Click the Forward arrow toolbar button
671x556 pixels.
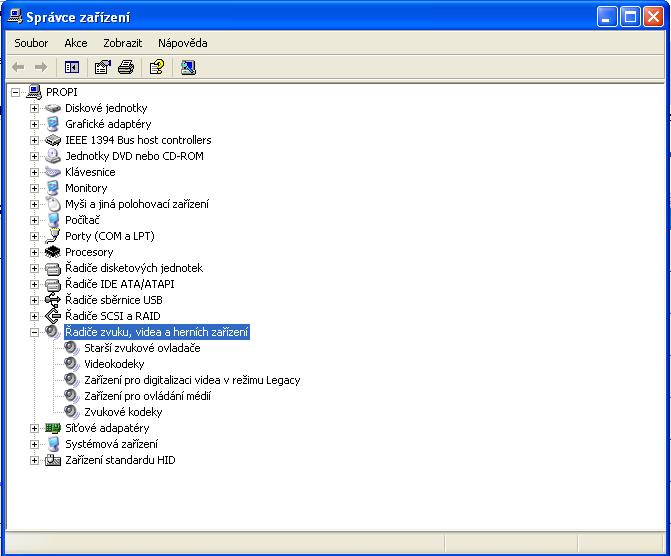(41, 67)
